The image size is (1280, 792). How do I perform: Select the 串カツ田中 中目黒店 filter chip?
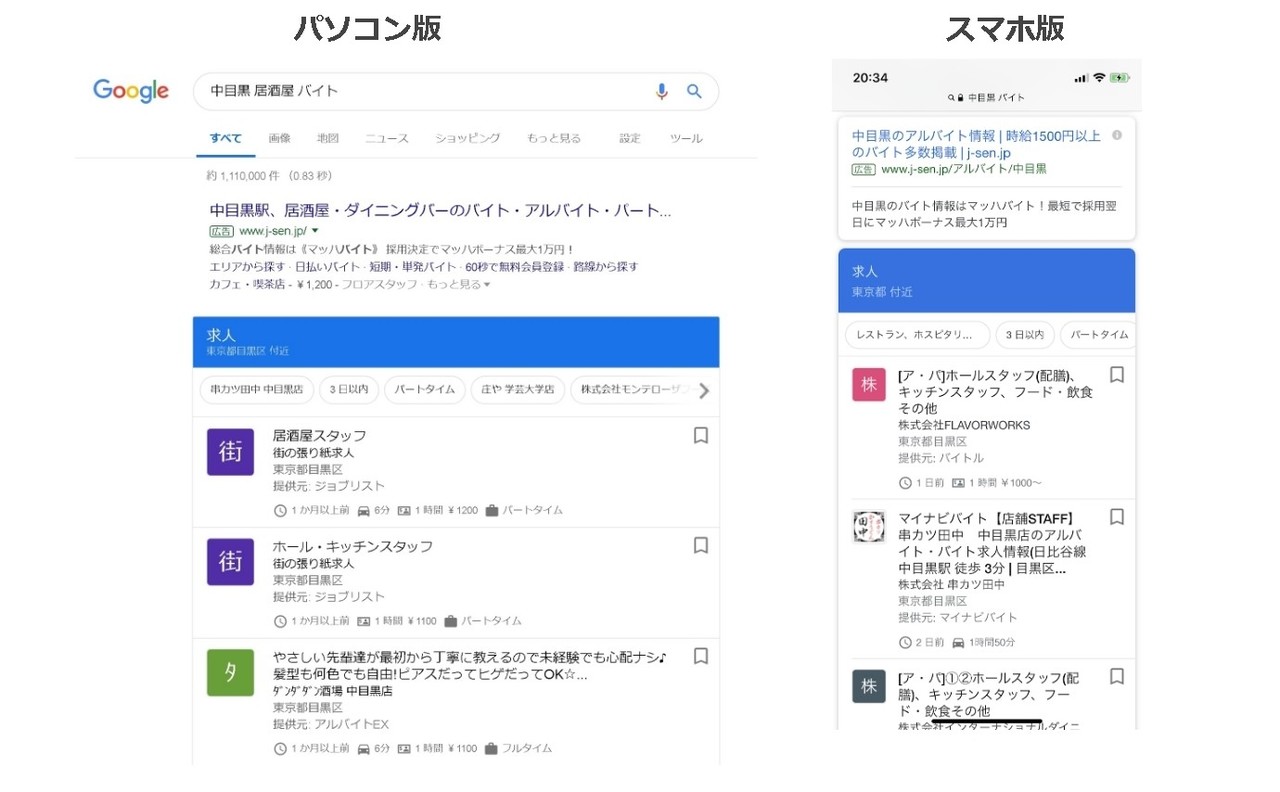coord(256,390)
